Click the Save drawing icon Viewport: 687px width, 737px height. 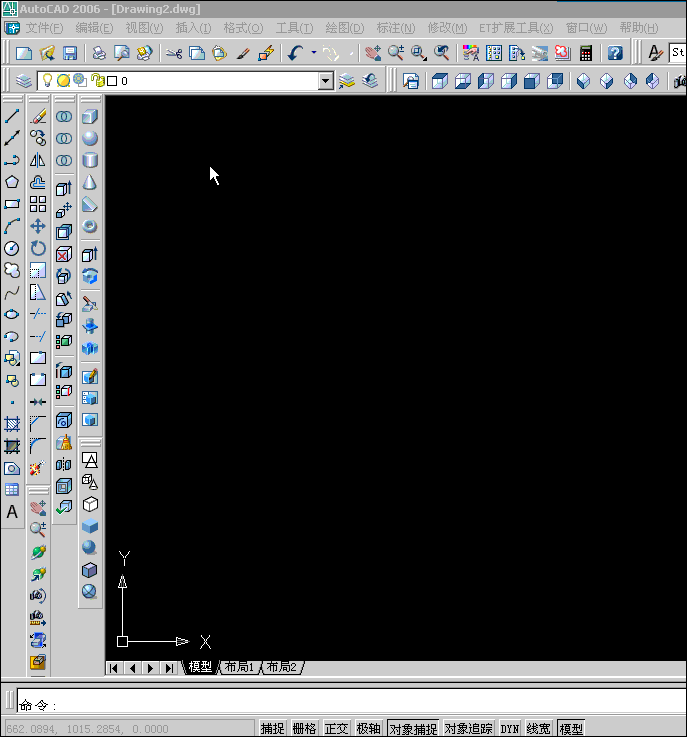(70, 53)
